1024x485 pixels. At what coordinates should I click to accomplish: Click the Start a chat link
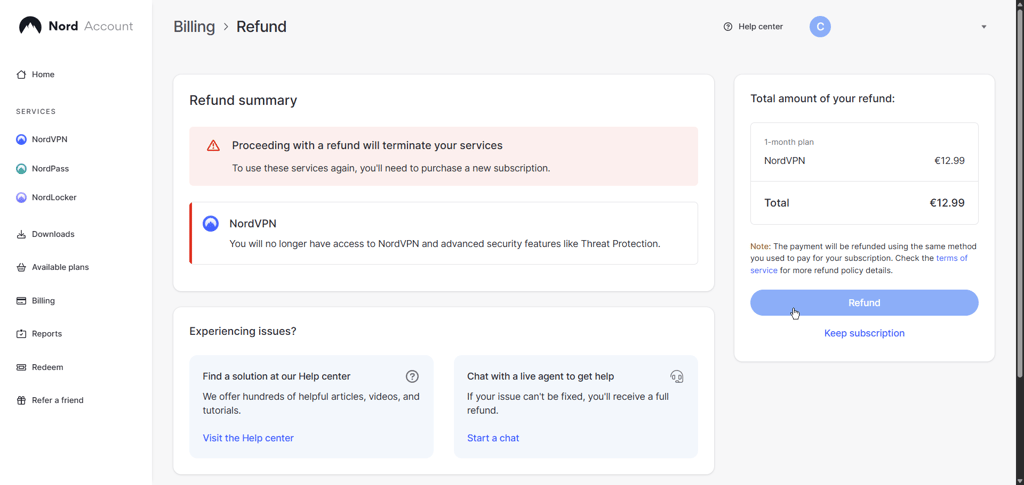493,438
